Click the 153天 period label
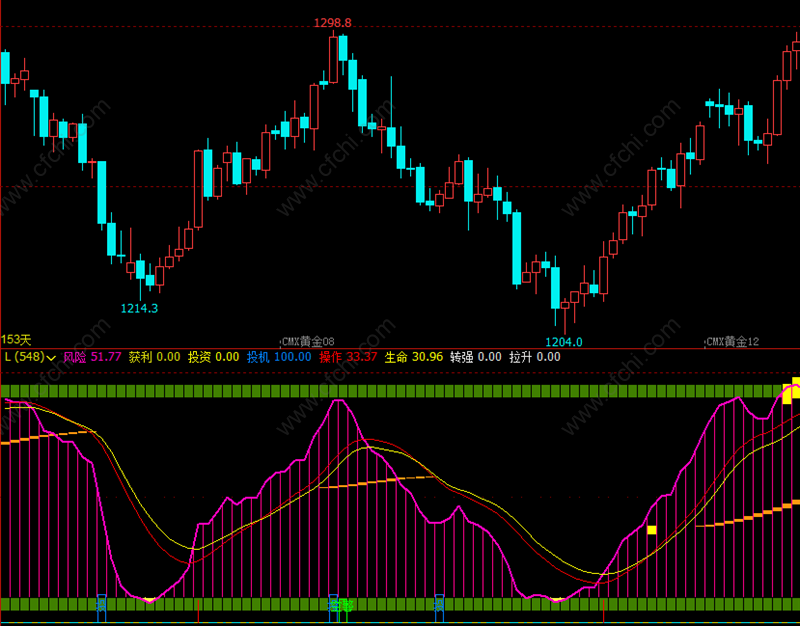Image resolution: width=800 pixels, height=626 pixels. click(x=16, y=340)
